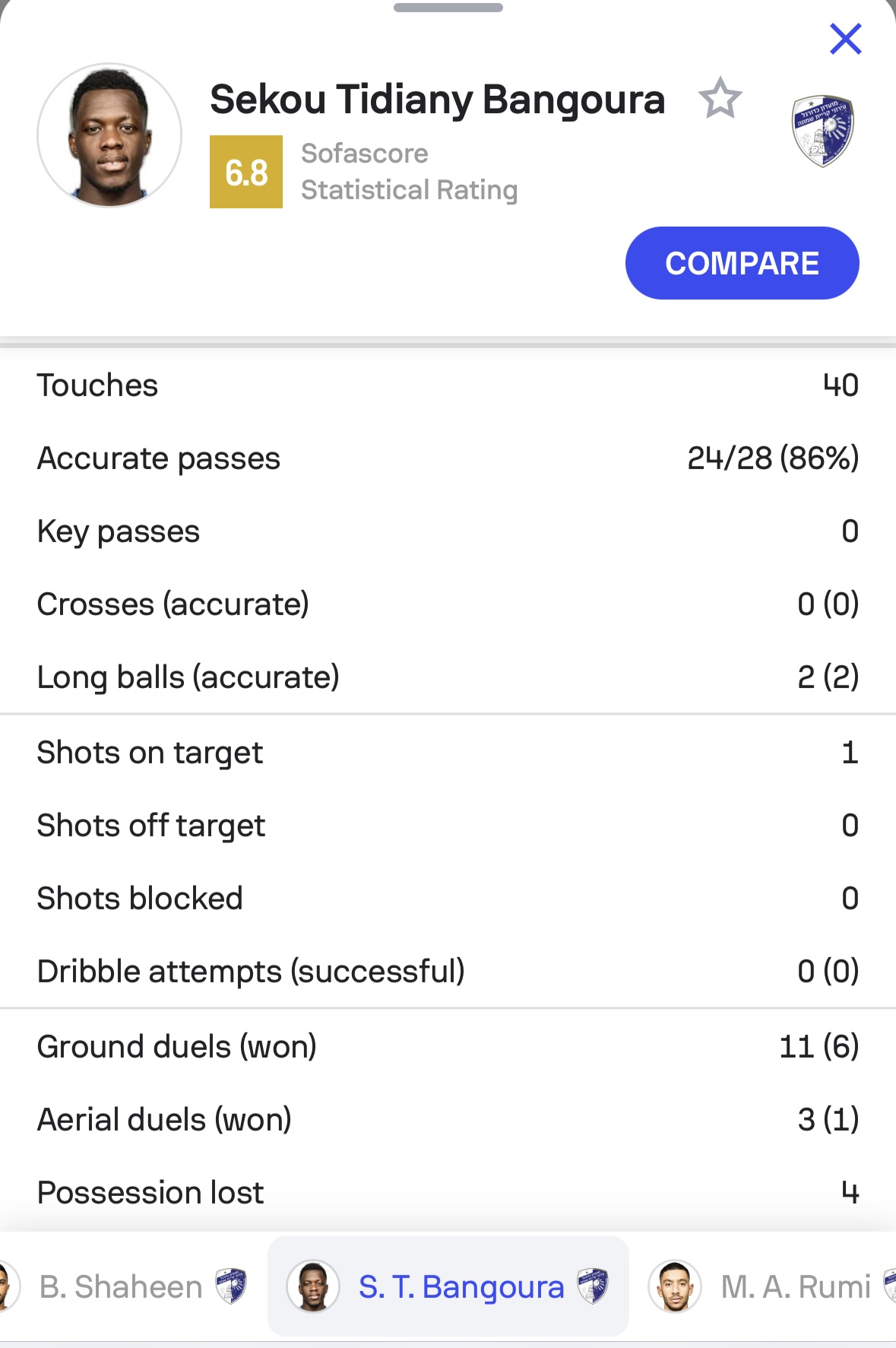
Task: Open the player name Sekou Tidiany Bangoura
Action: 438,100
